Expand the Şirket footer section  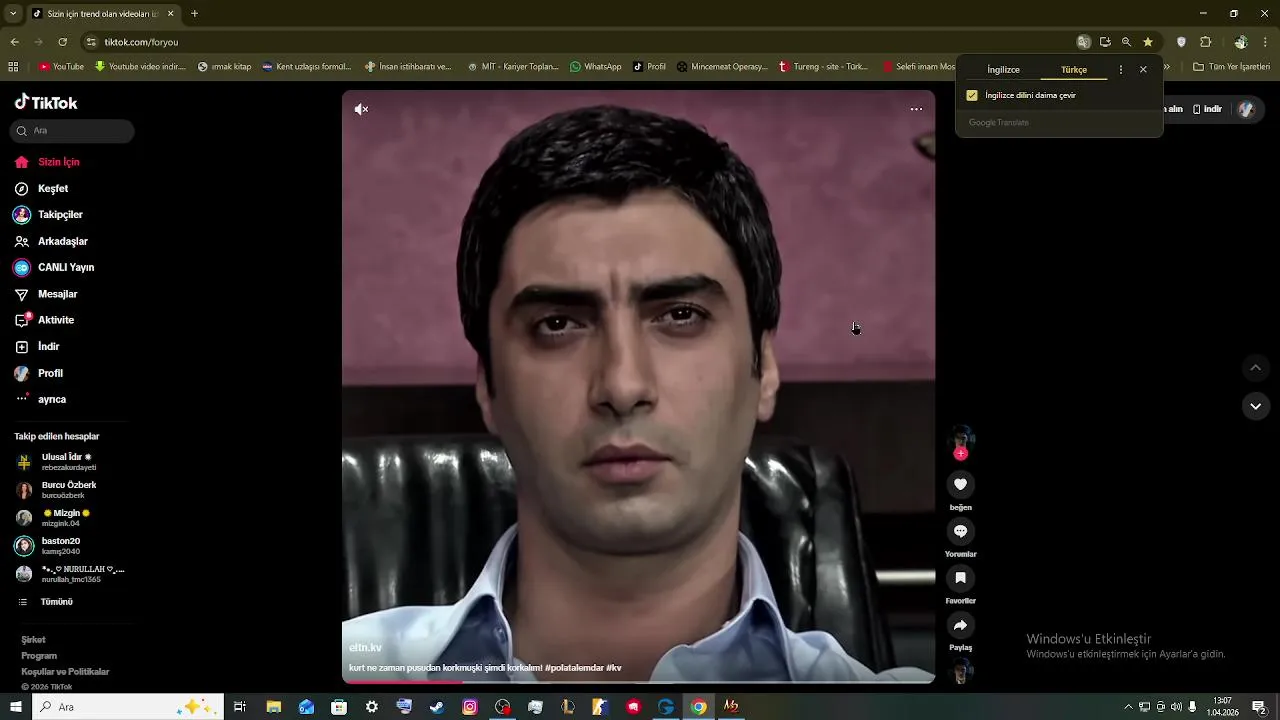click(34, 640)
